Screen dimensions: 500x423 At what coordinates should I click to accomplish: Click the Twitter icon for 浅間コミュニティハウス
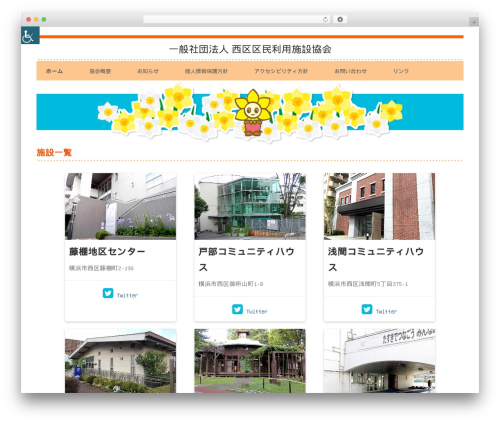(x=367, y=309)
